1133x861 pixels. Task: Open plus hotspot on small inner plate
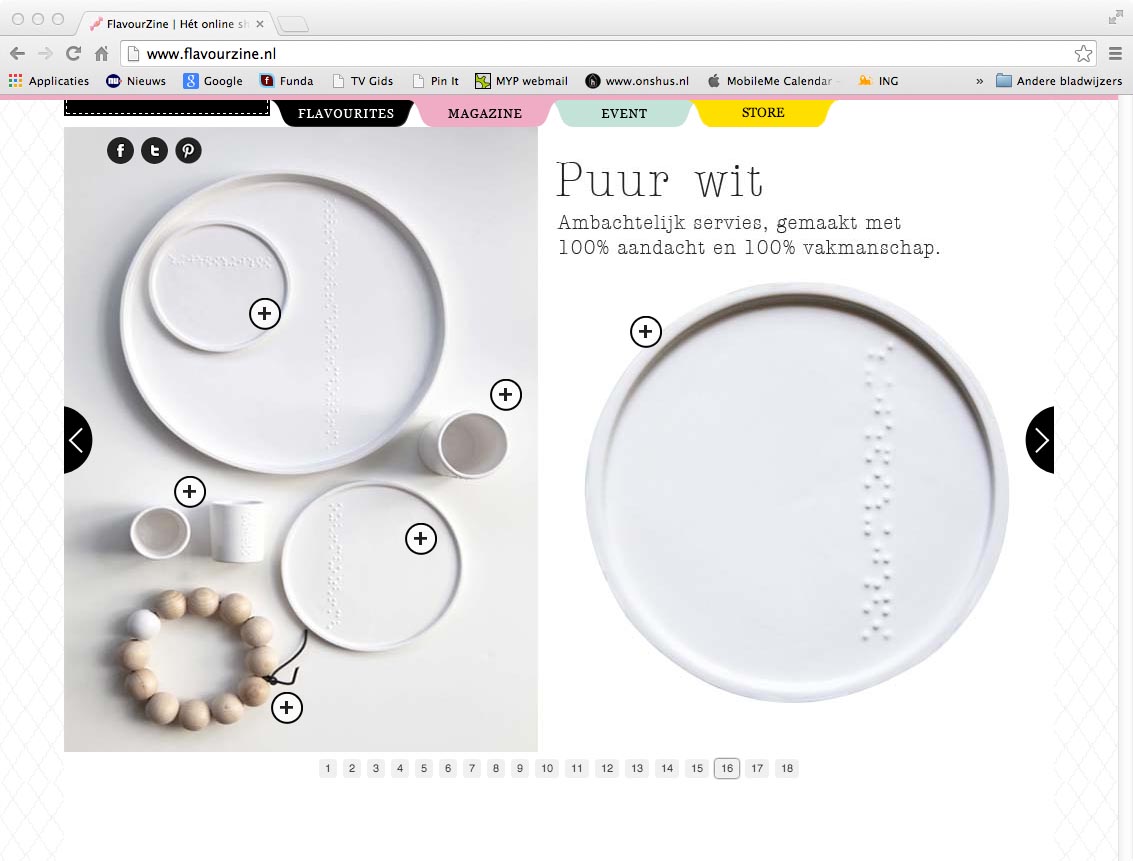pyautogui.click(x=264, y=313)
